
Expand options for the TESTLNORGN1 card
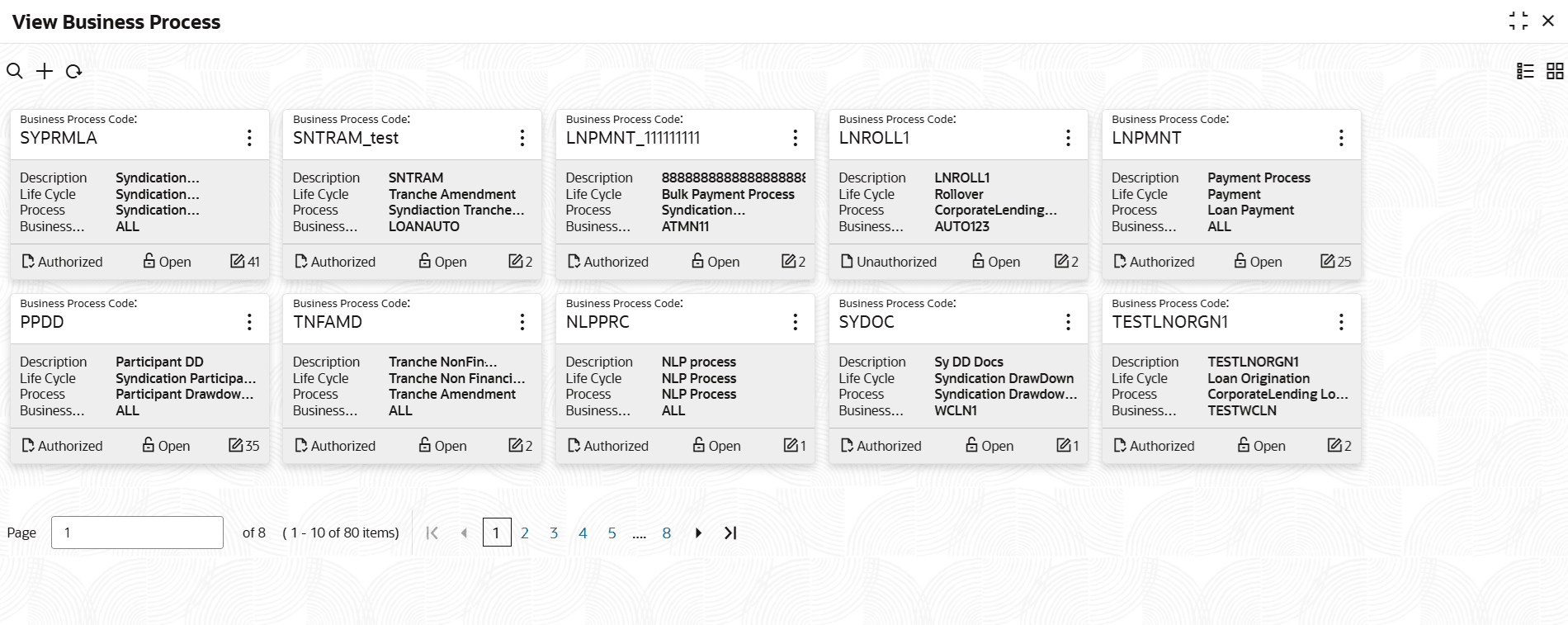tap(1341, 322)
